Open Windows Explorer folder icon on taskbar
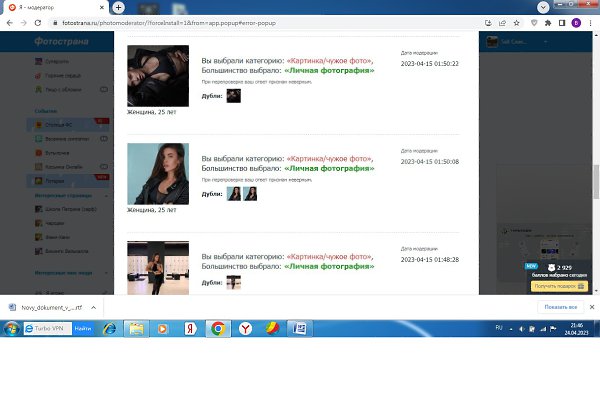This screenshot has height=418, width=600. (x=135, y=328)
